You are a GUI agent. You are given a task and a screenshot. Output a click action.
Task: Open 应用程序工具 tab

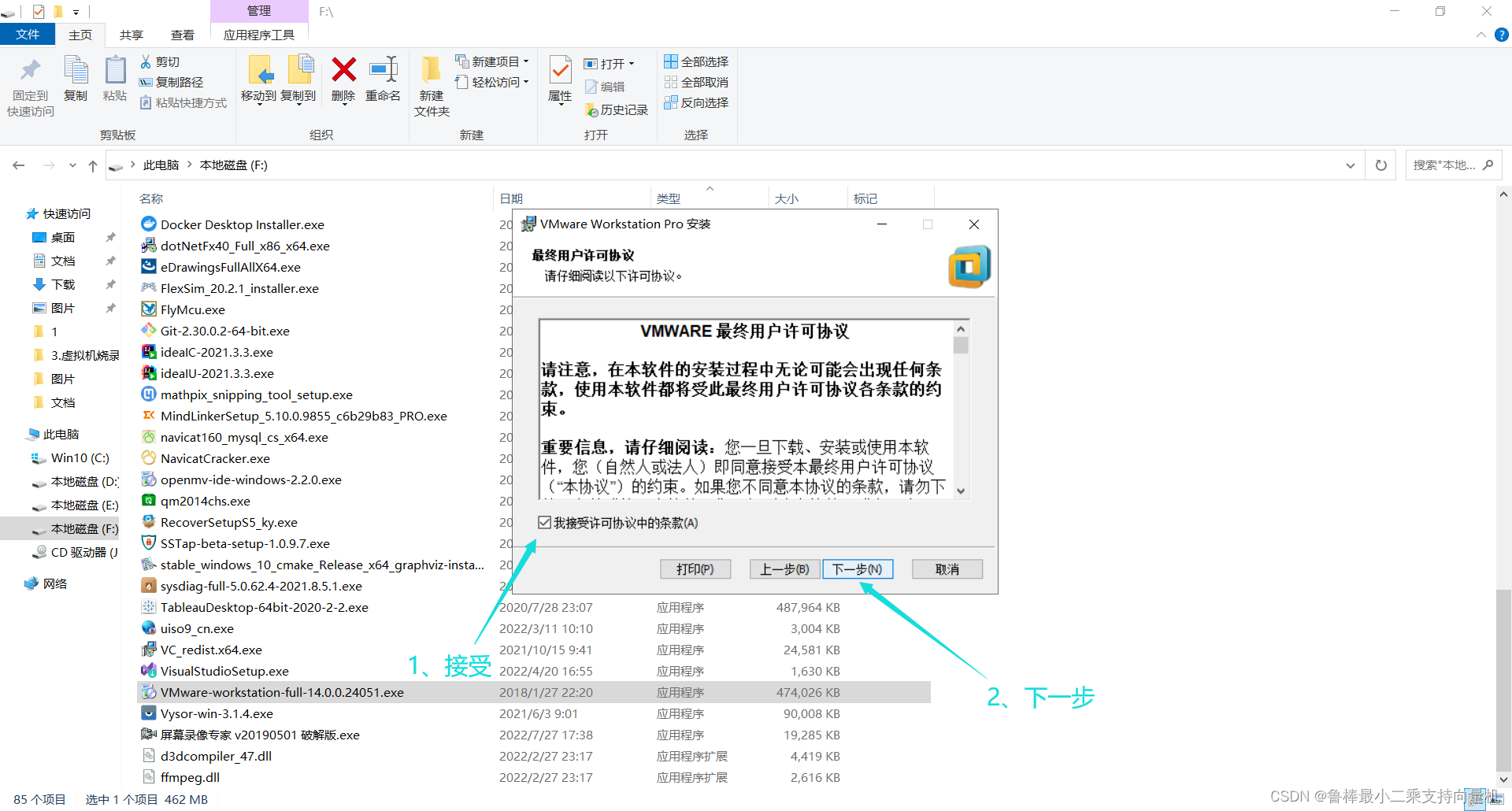click(259, 35)
